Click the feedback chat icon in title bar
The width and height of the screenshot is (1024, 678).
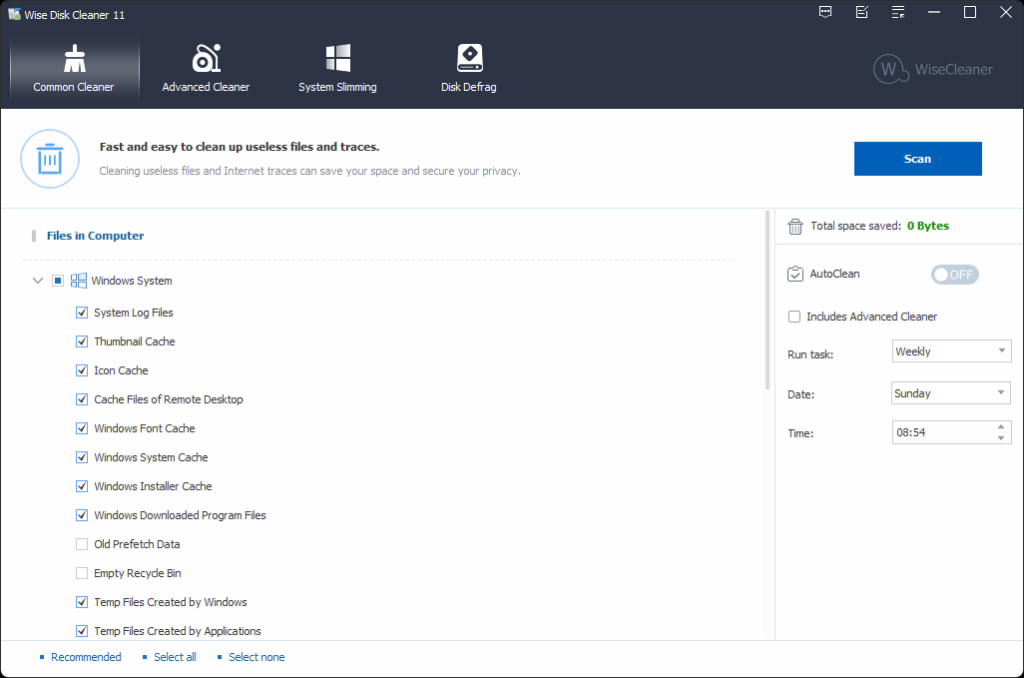(825, 12)
